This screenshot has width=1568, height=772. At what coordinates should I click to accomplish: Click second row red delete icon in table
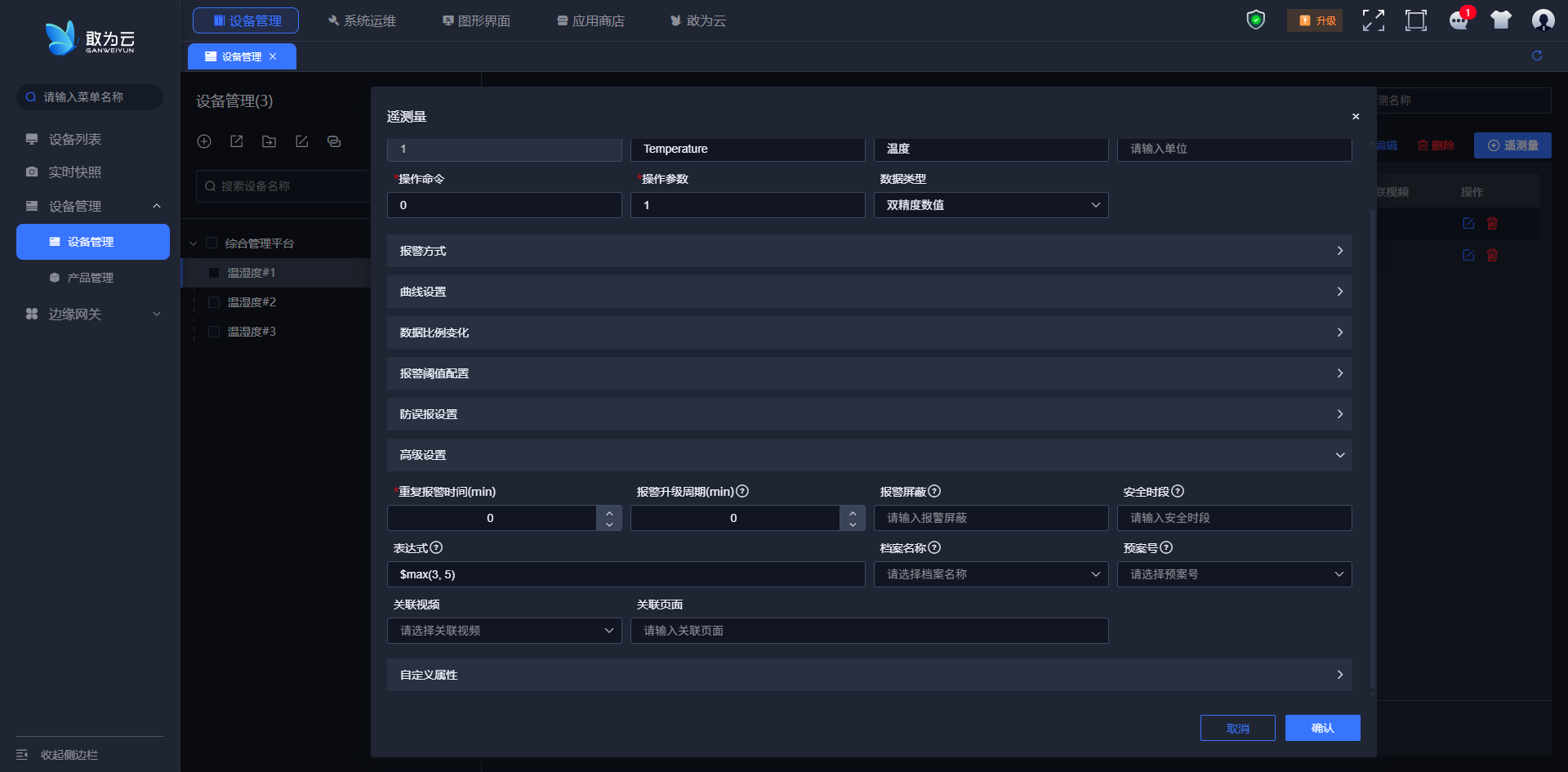click(1492, 255)
